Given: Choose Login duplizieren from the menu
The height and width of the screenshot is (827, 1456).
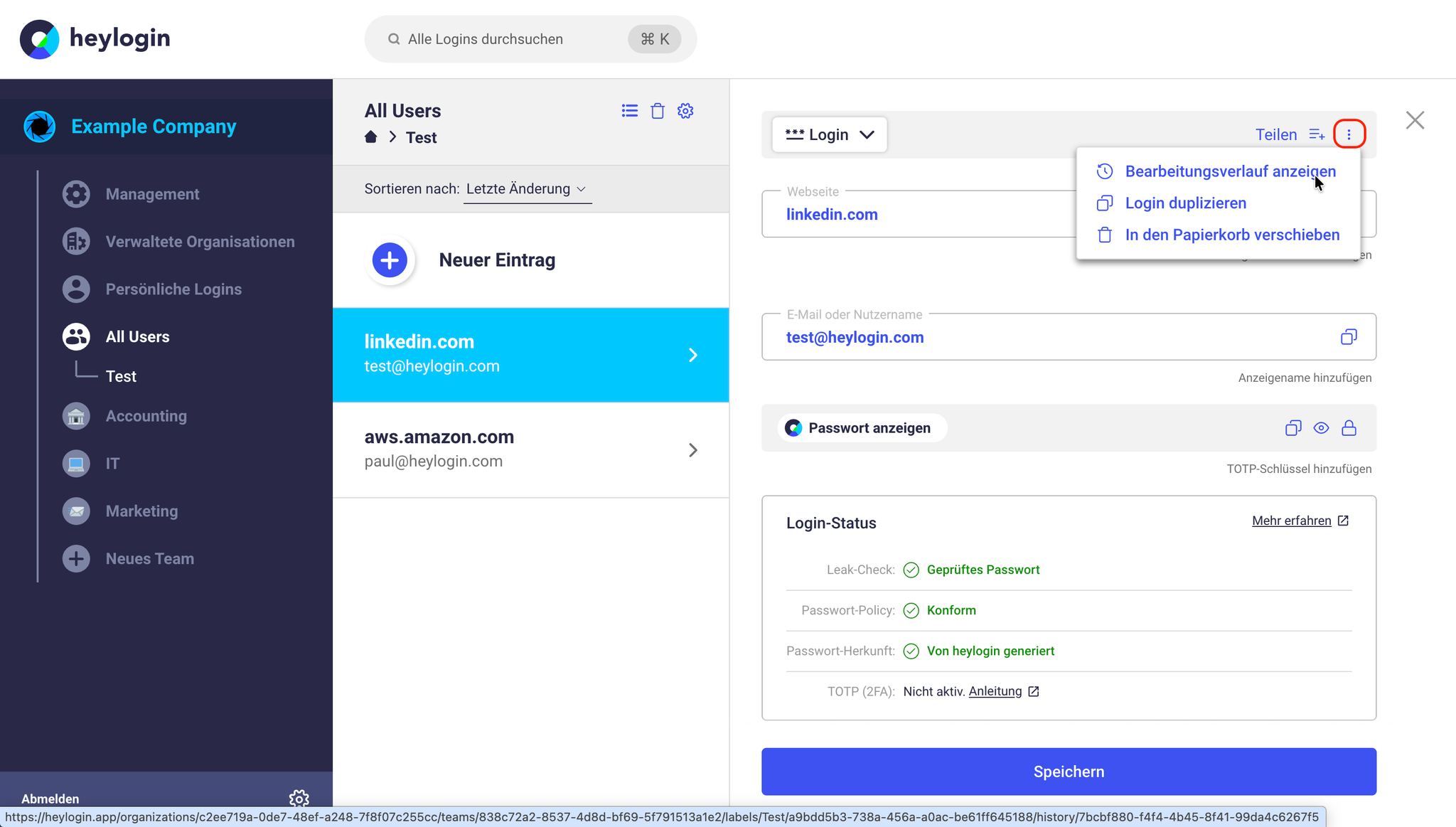Looking at the screenshot, I should (1185, 203).
